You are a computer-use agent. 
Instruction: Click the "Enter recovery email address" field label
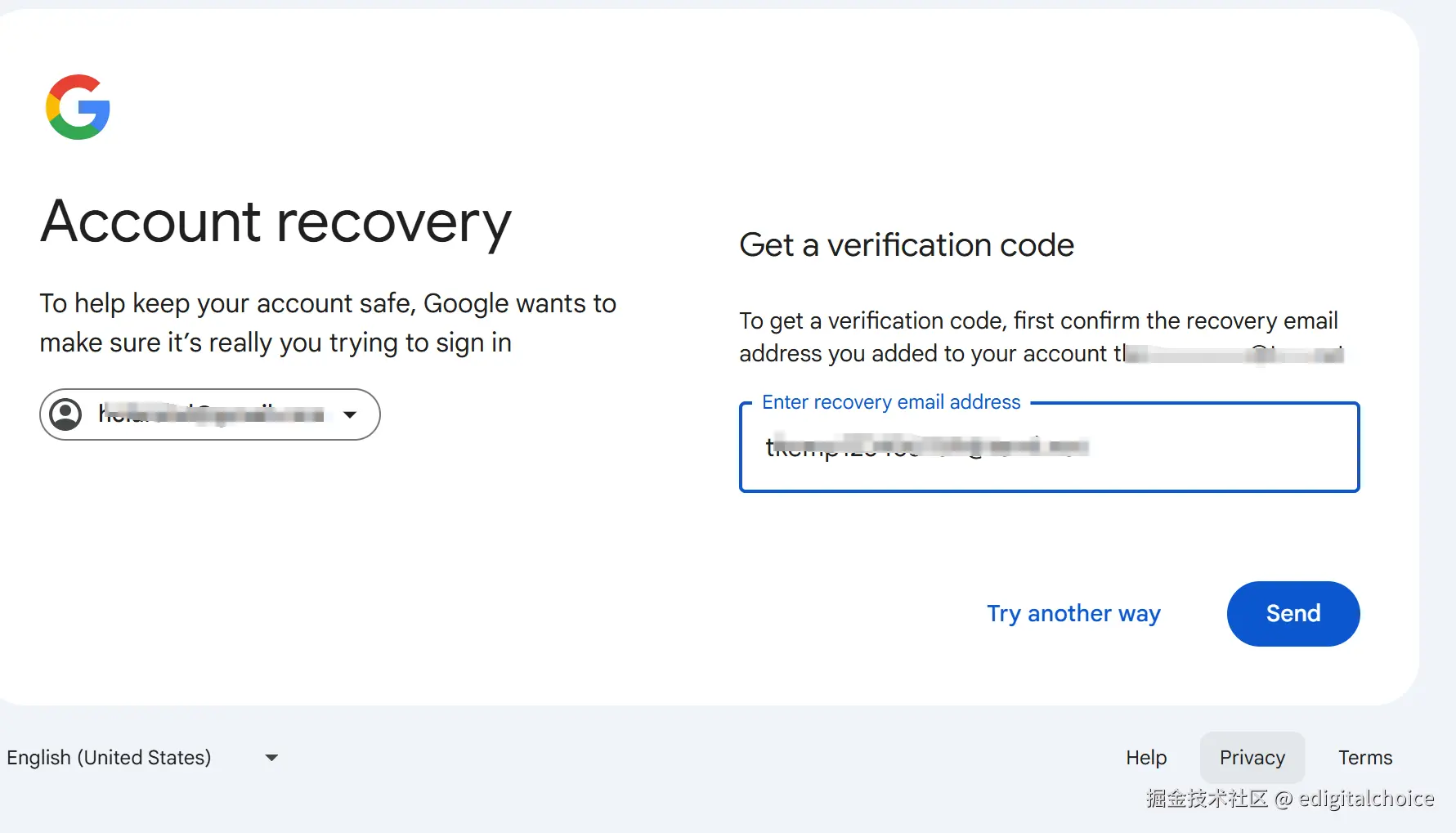coord(891,402)
